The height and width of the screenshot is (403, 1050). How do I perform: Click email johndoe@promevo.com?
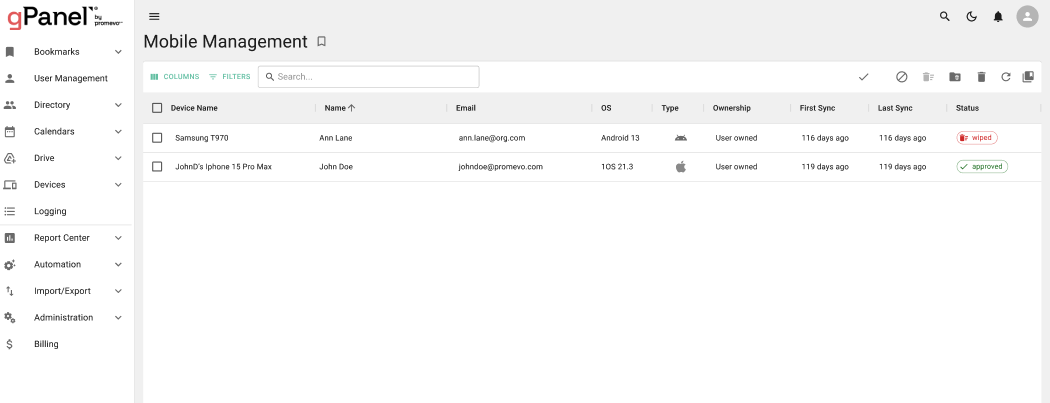(500, 167)
